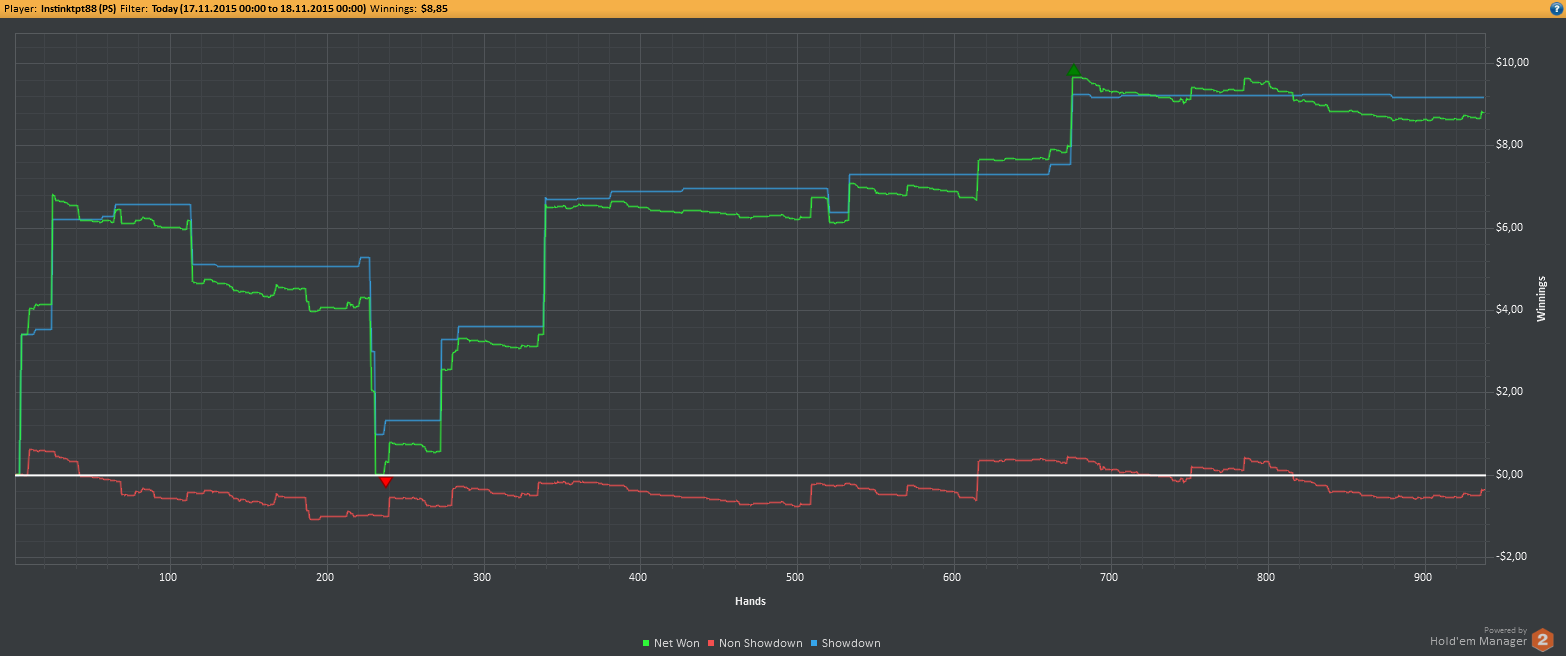This screenshot has height=656, width=1566.
Task: Click the 200 hands x-axis label
Action: point(325,577)
